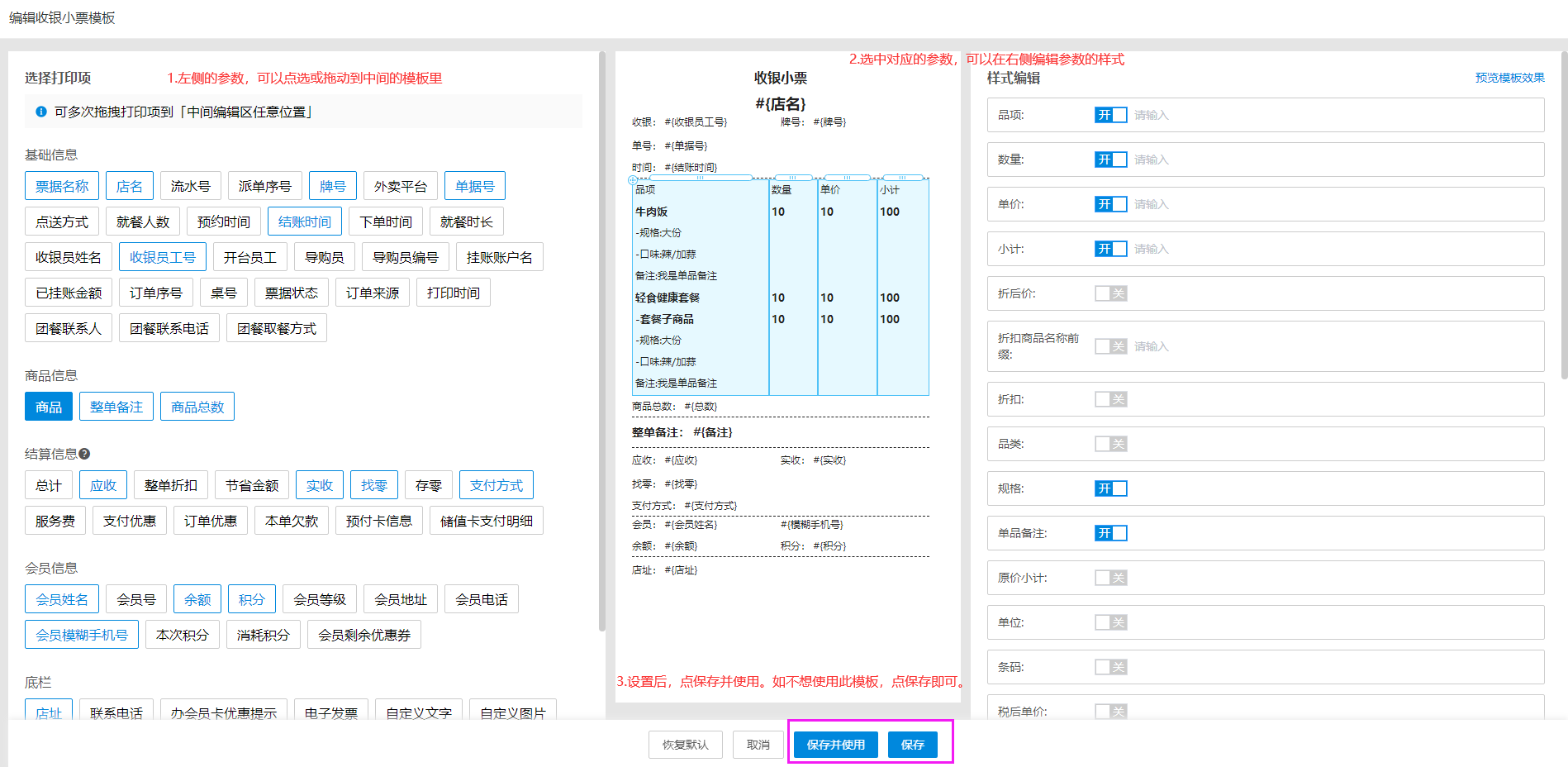Disable the 单品备注 switch
Screen dimensions: 1568x767
(1110, 533)
